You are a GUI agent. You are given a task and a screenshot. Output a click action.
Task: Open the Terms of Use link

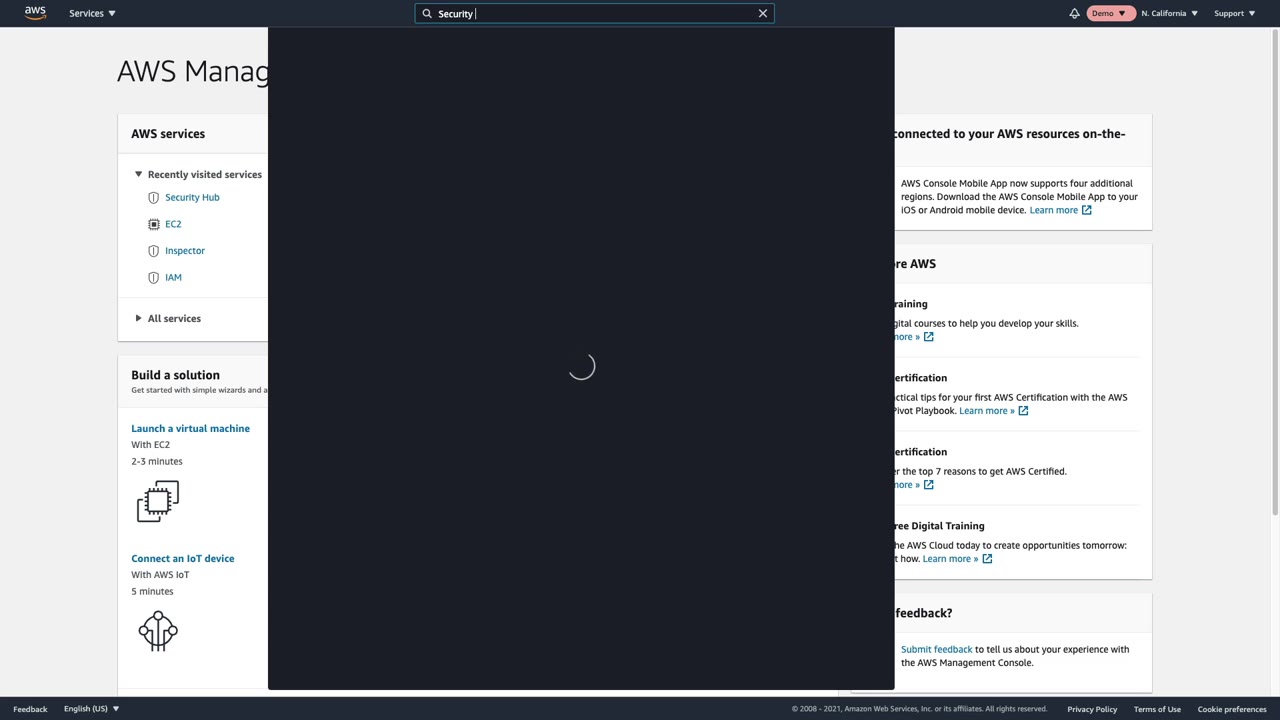click(1157, 709)
